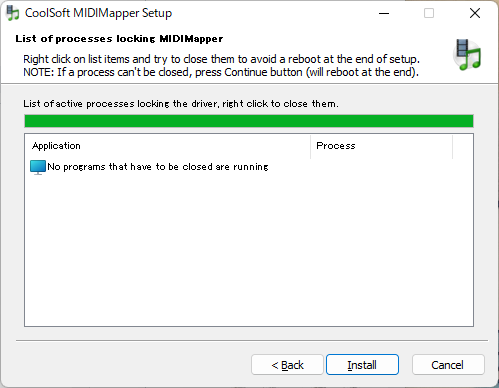This screenshot has height=388, width=499.
Task: Sort by the Application column header
Action: click(168, 146)
